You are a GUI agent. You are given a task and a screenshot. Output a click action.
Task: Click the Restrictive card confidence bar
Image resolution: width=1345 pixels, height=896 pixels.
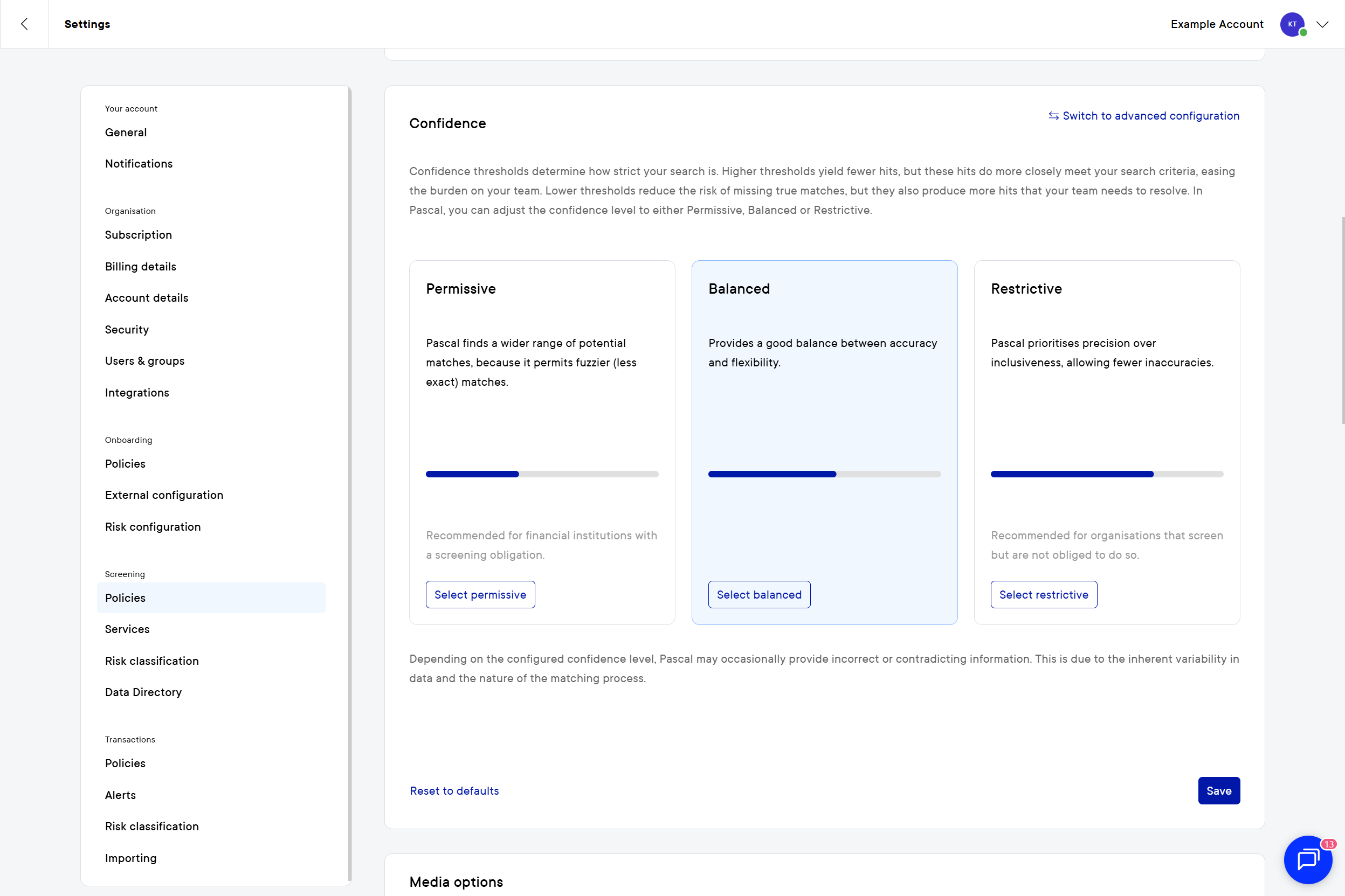[x=1106, y=474]
